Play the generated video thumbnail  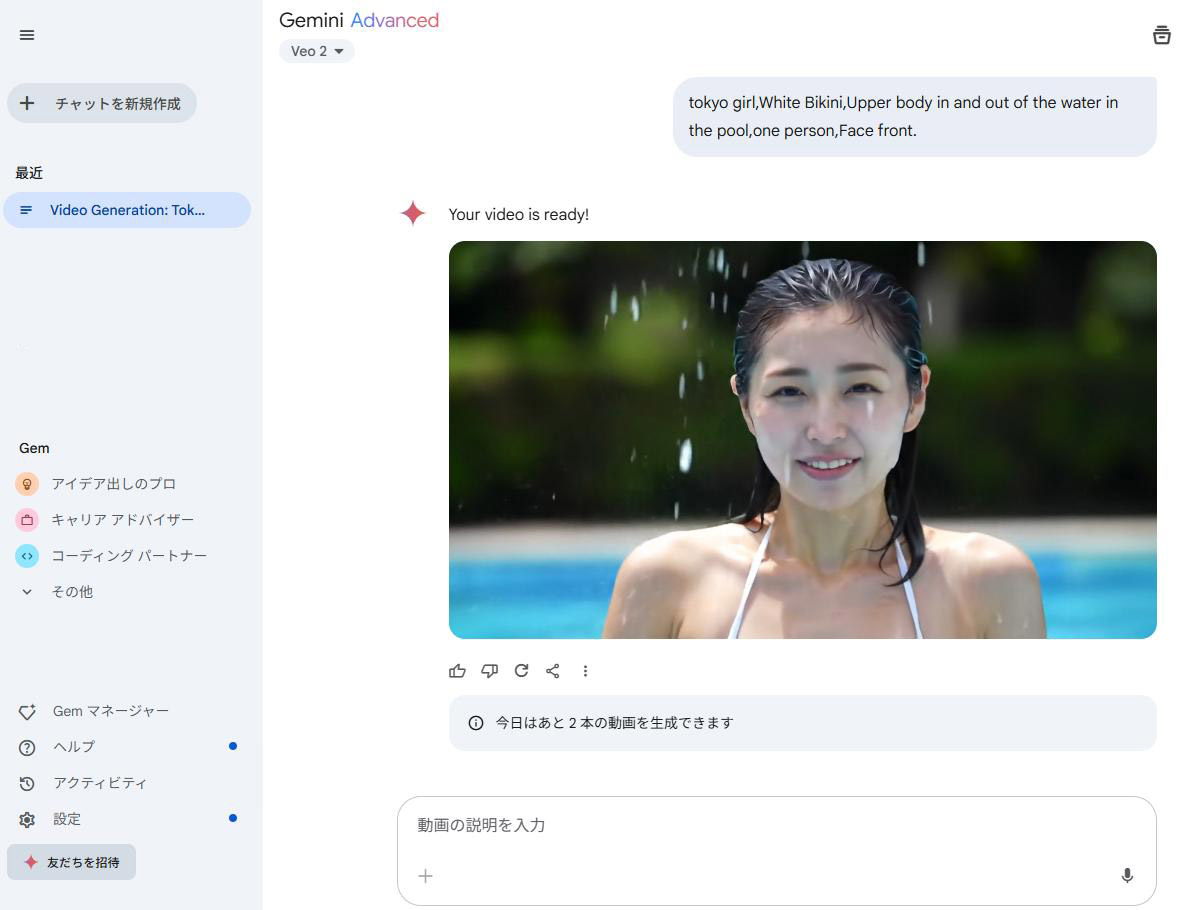(x=803, y=440)
